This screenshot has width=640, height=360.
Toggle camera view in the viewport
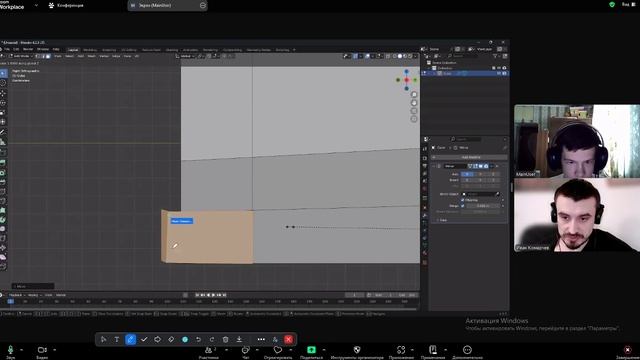pos(414,111)
